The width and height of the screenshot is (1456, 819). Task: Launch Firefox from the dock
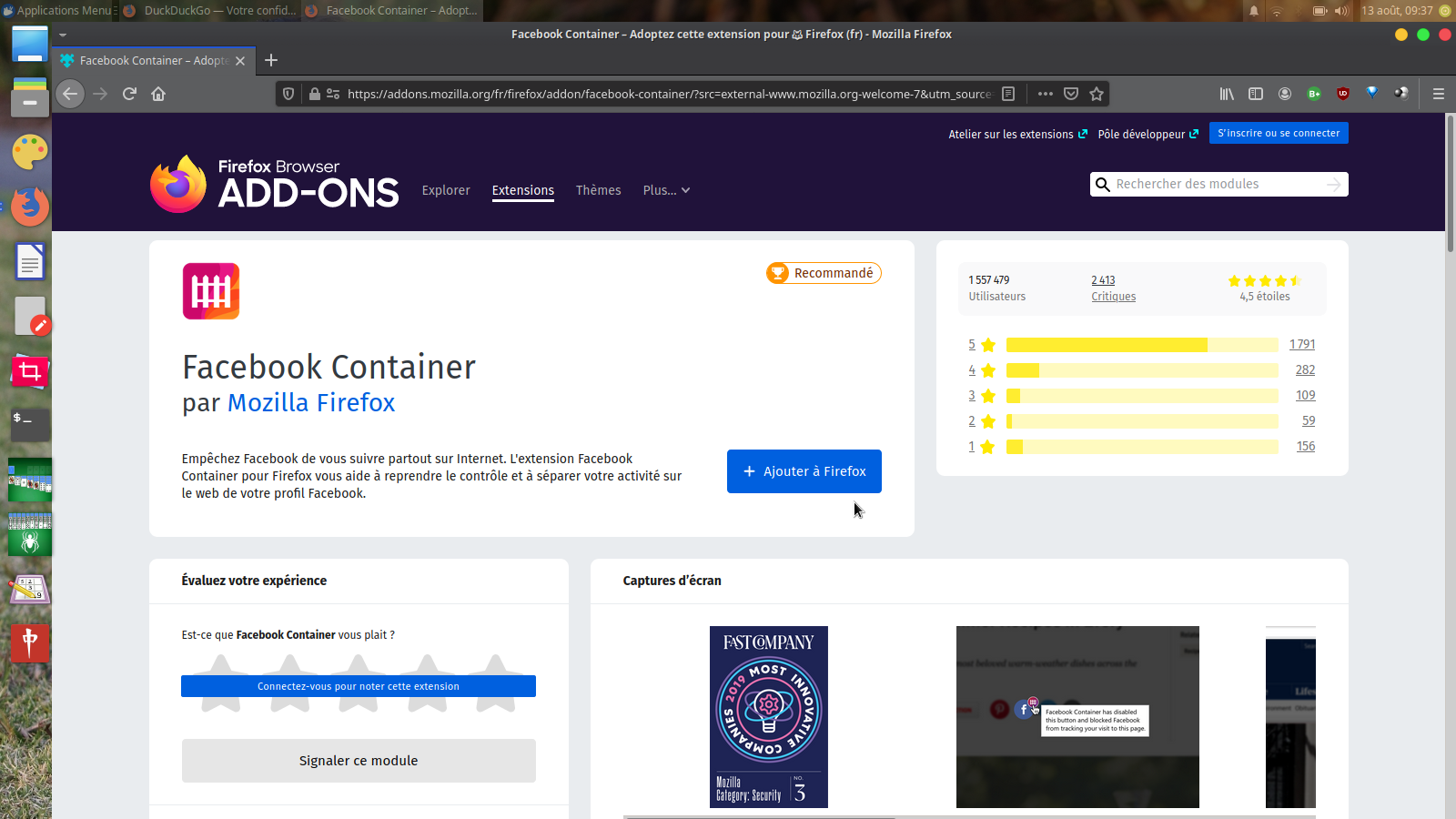30,207
